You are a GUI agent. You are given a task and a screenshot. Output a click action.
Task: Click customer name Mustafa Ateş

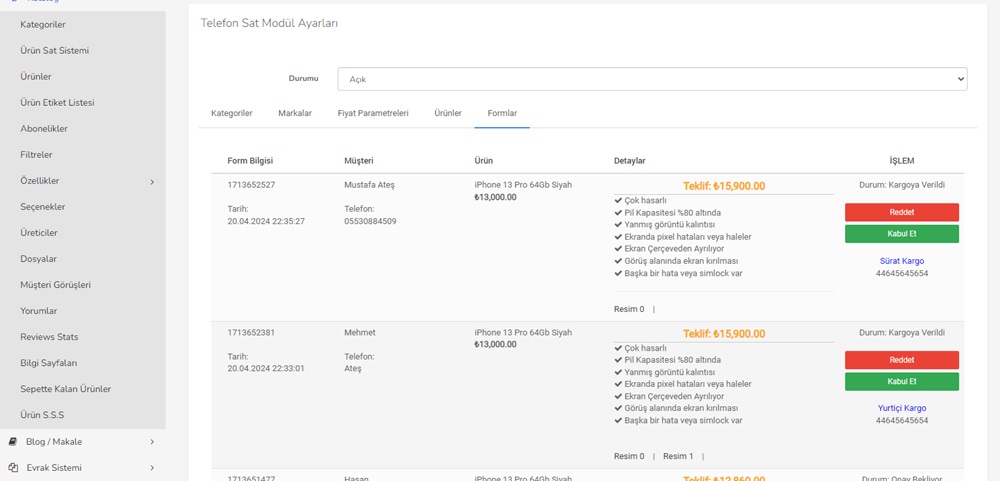[x=370, y=185]
